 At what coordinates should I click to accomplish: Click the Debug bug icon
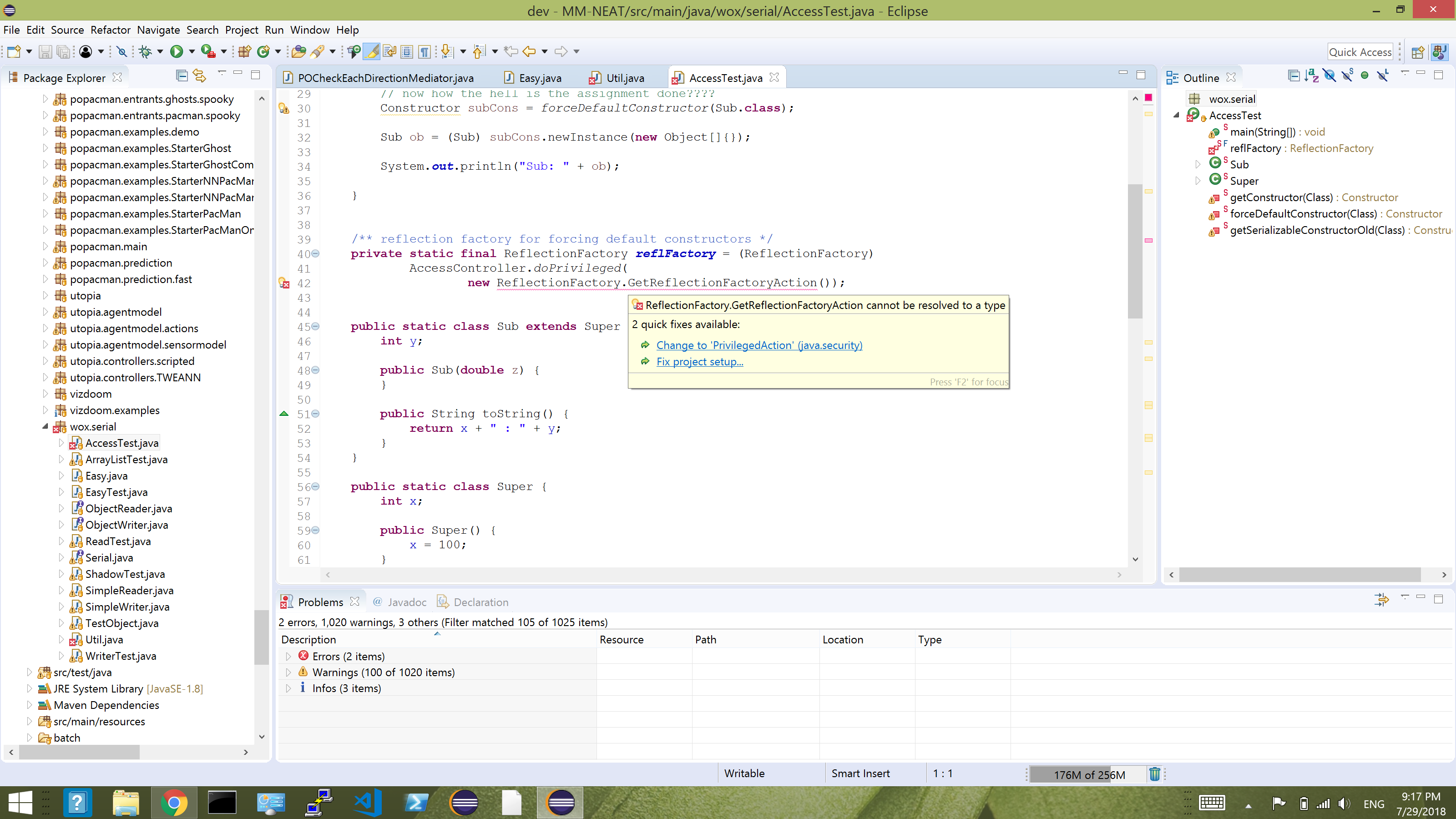click(x=145, y=52)
